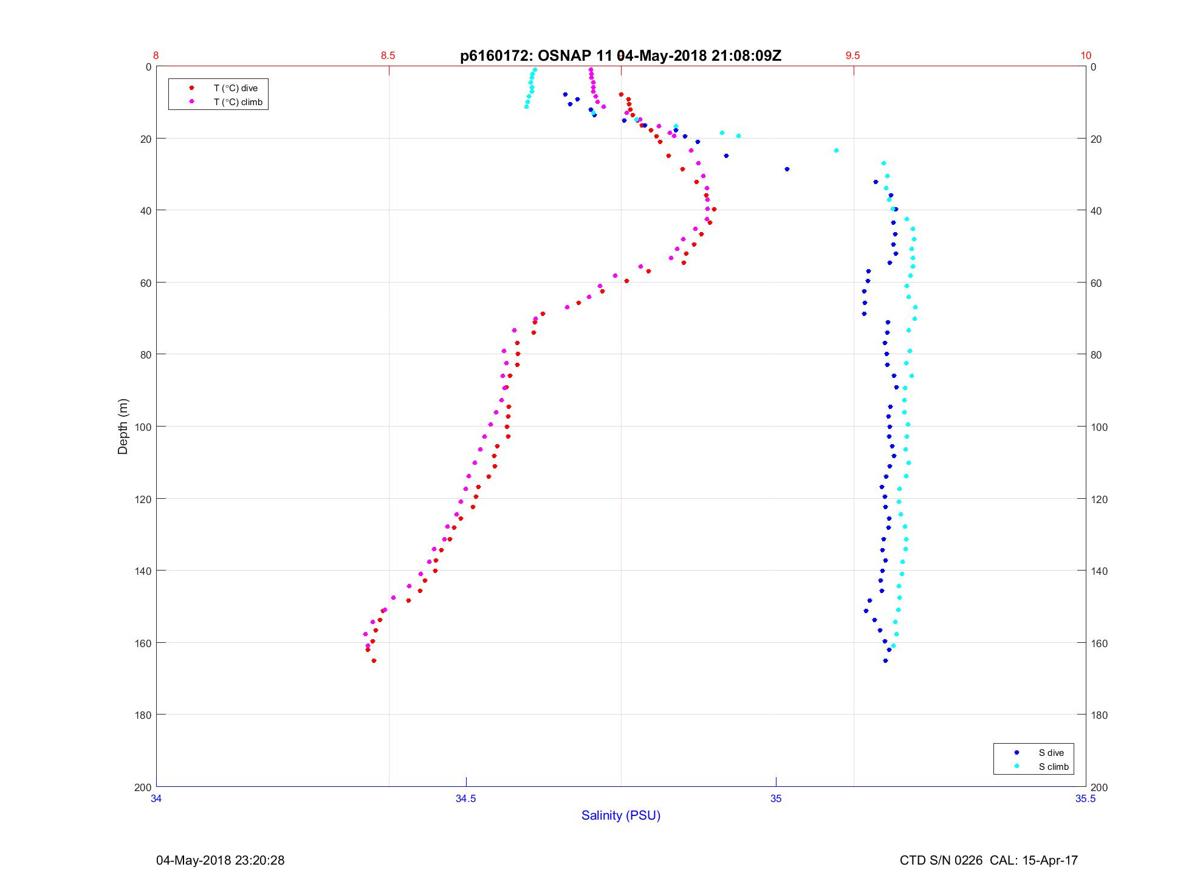Click the red '8.5' temperature tick label
Viewport: 1200px width, 885px height.
388,55
